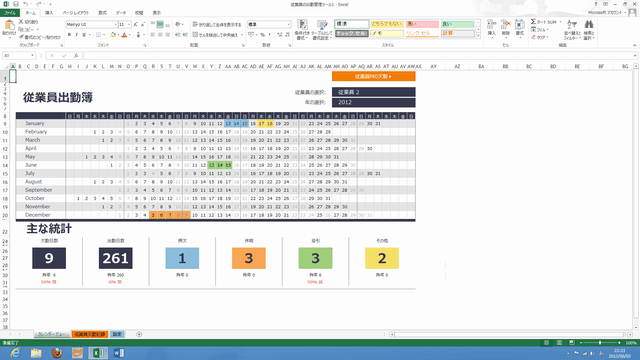Toggle bold formatting
640x360 pixels.
[69, 35]
